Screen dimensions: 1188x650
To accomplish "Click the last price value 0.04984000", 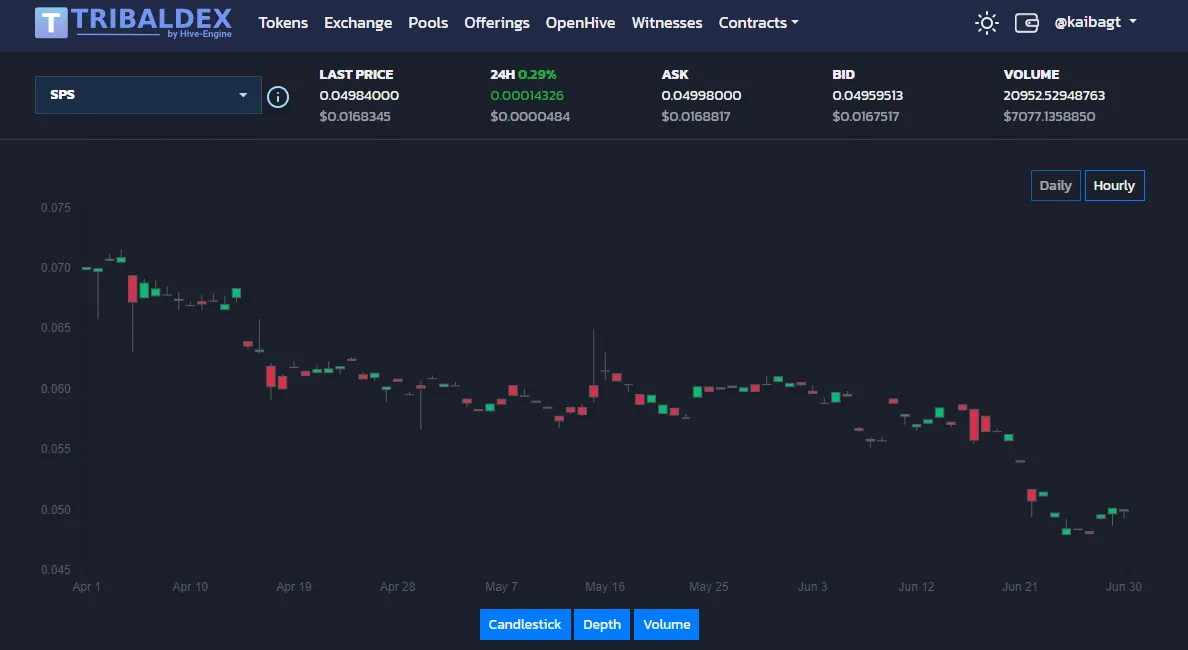I will click(x=359, y=95).
